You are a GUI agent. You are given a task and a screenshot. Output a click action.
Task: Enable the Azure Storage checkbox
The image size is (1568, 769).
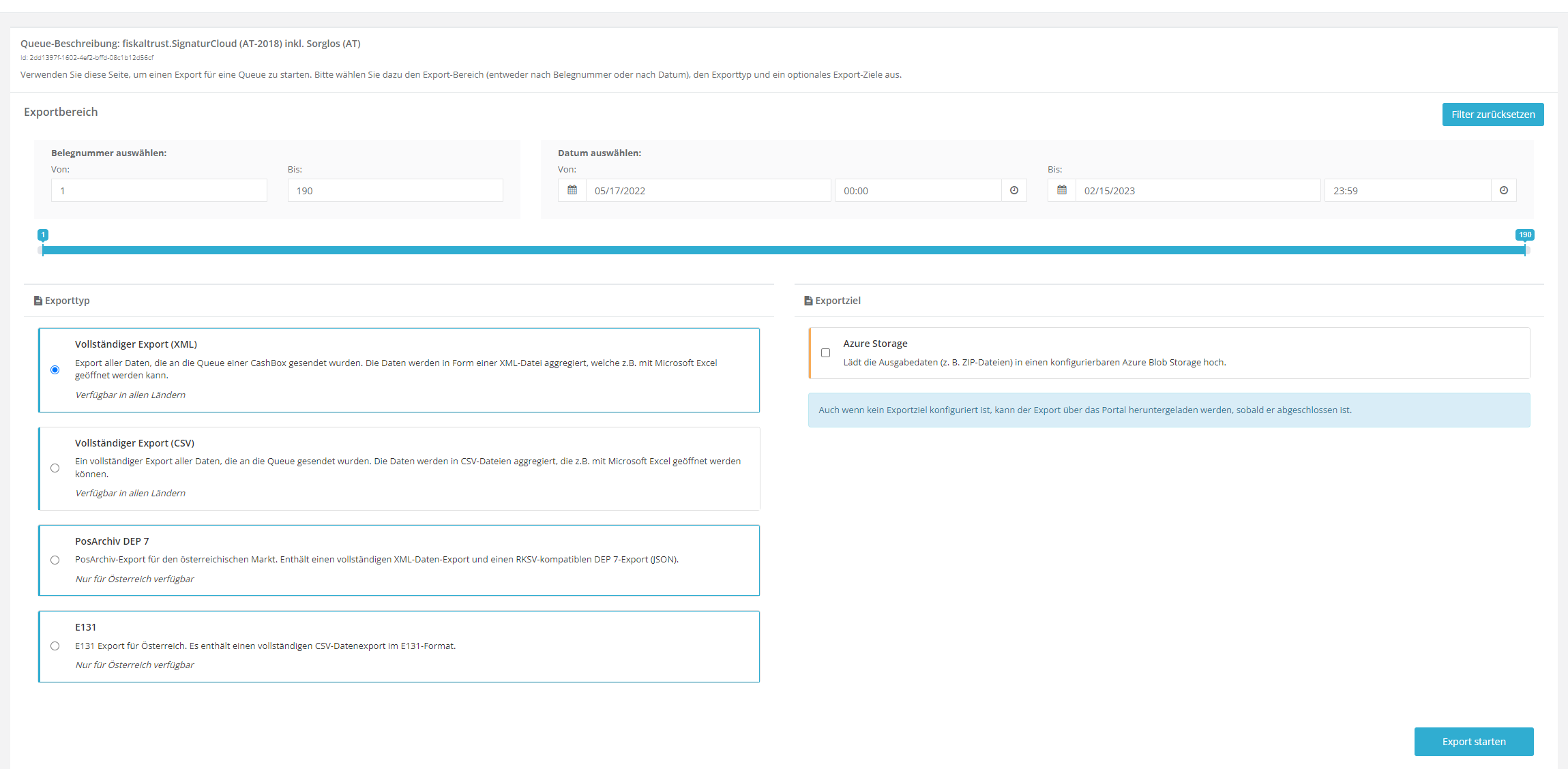point(825,352)
